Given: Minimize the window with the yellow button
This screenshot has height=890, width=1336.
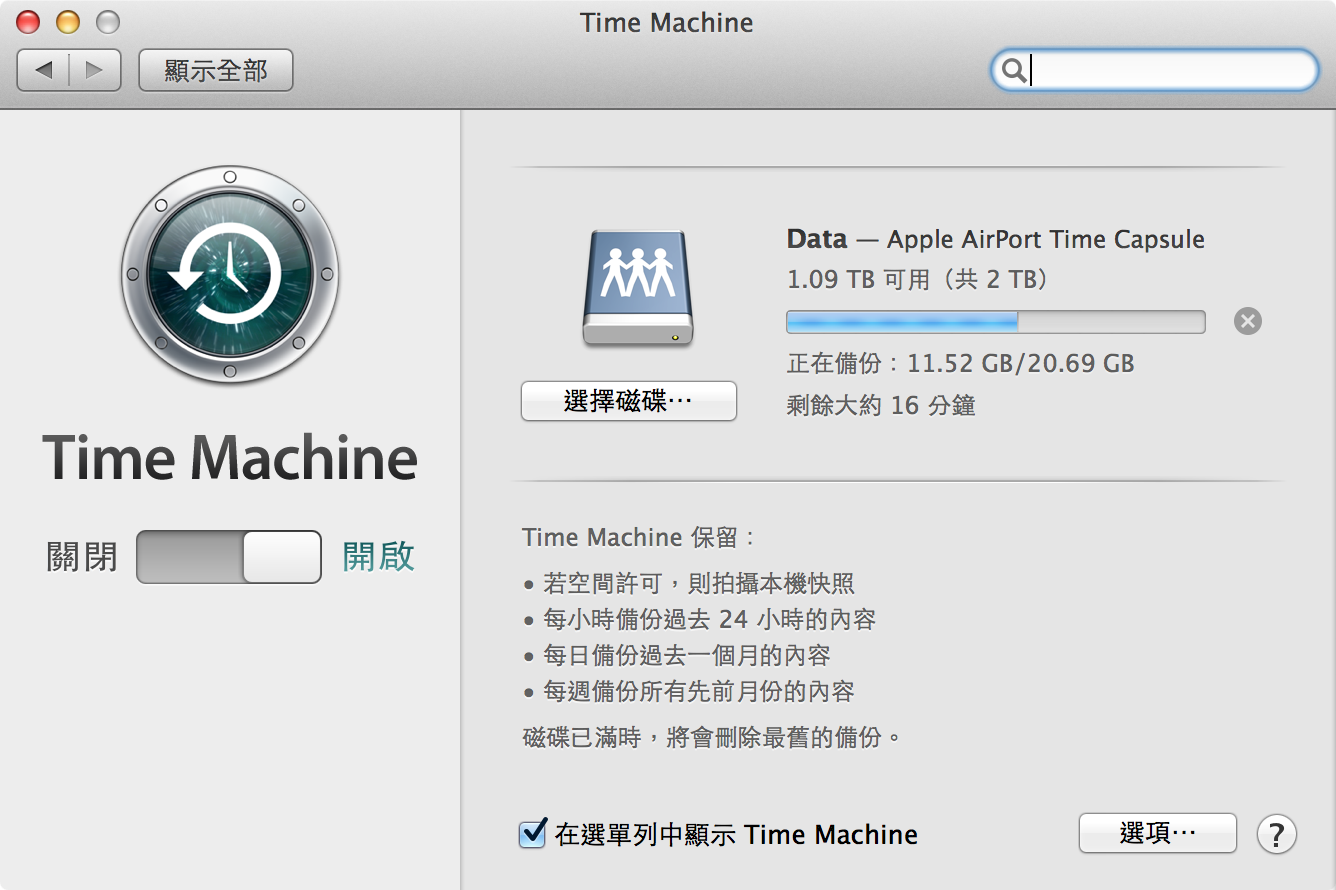Looking at the screenshot, I should [x=68, y=22].
